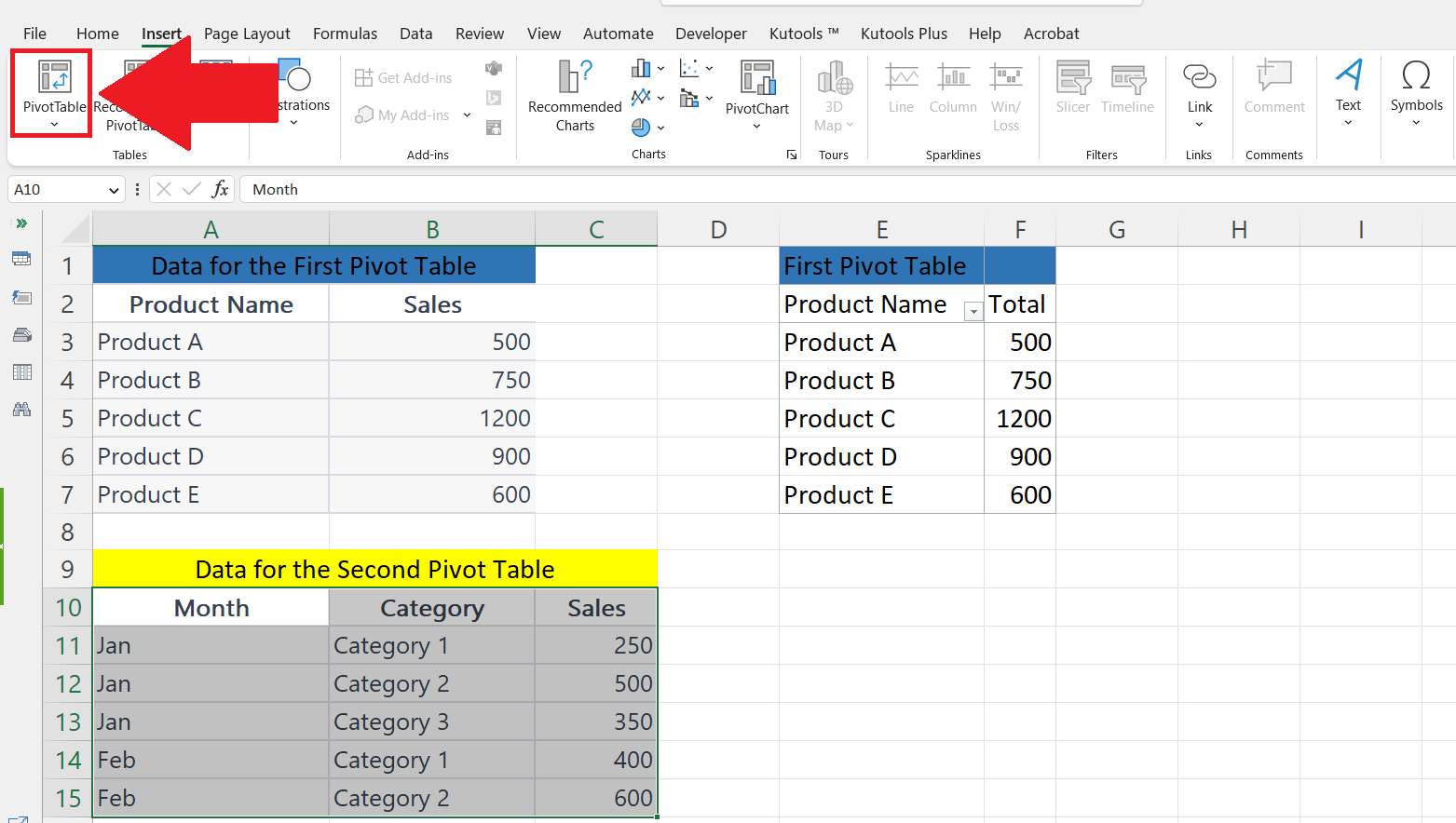Open the pie chart dropdown arrow
The width and height of the screenshot is (1456, 823).
pyautogui.click(x=661, y=128)
